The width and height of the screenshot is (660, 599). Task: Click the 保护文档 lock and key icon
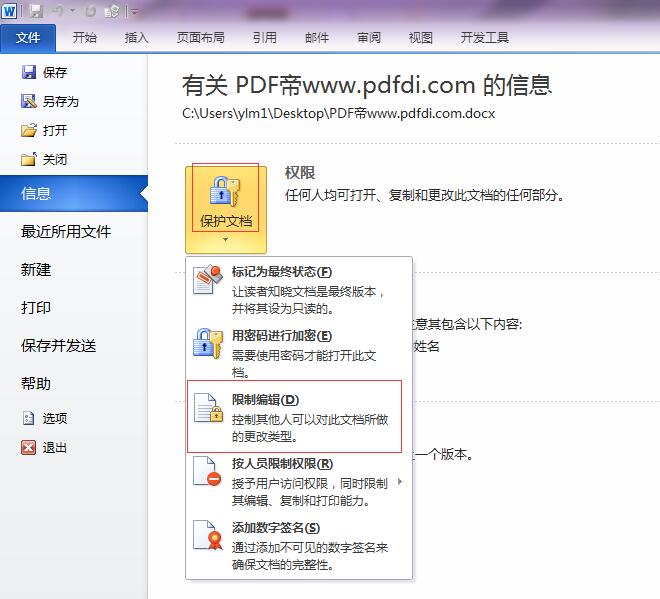(x=225, y=192)
